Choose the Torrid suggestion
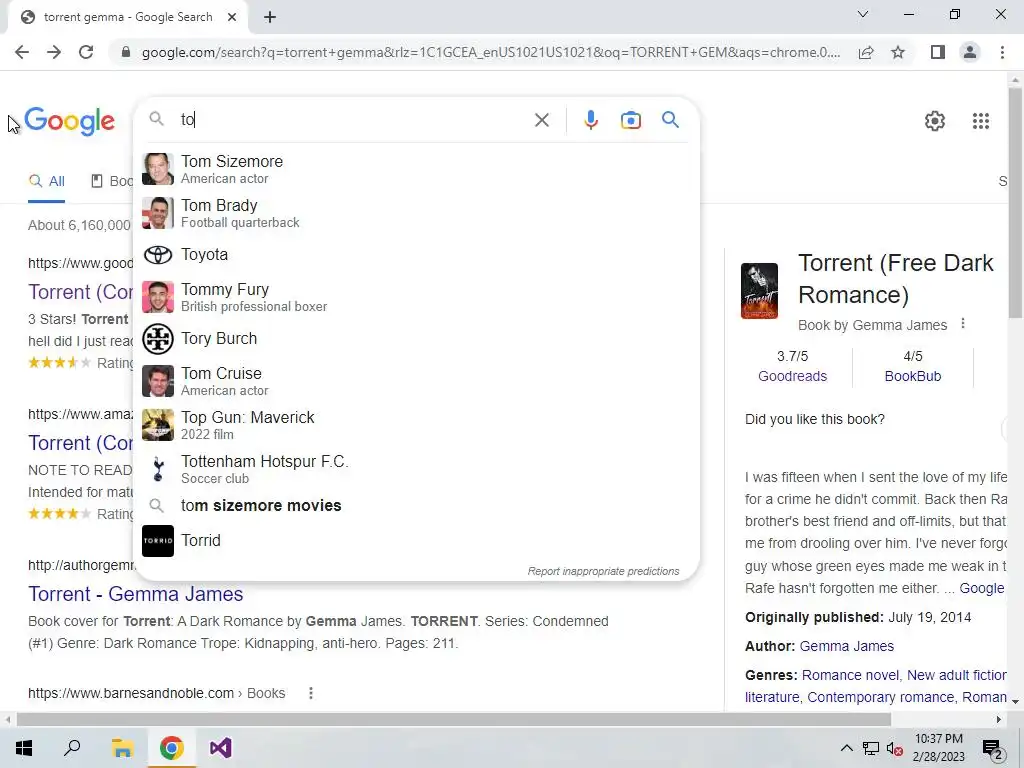This screenshot has height=768, width=1024. 416,541
